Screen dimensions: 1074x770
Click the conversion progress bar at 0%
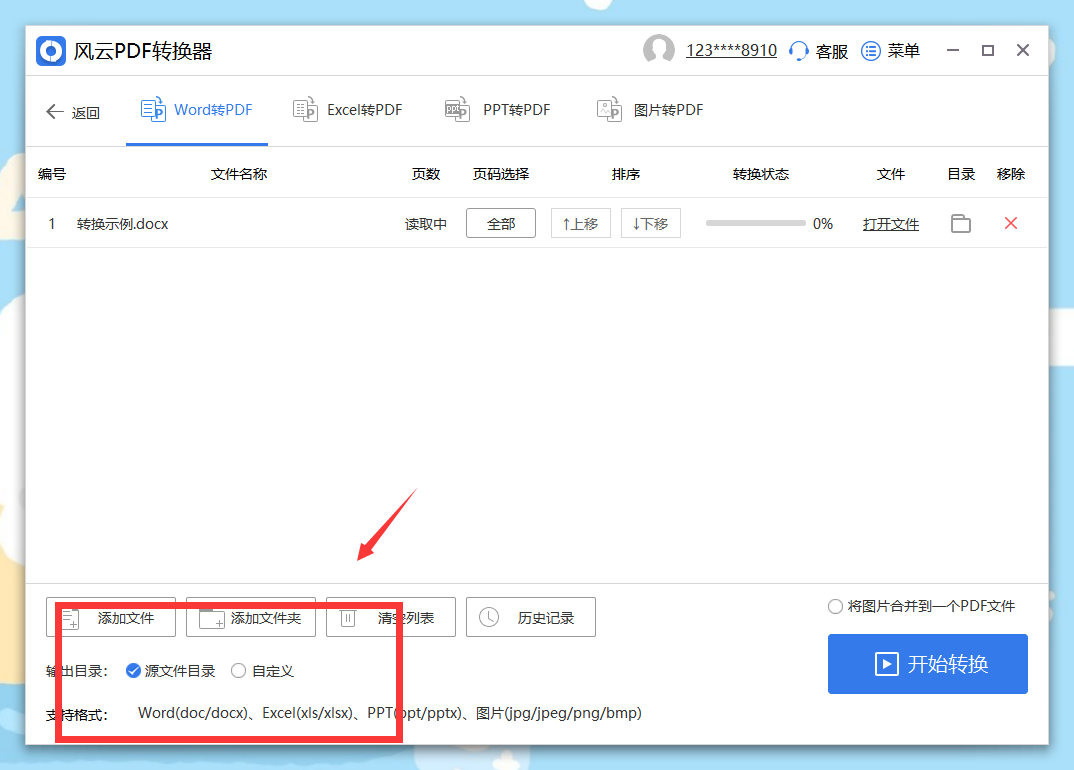coord(755,223)
